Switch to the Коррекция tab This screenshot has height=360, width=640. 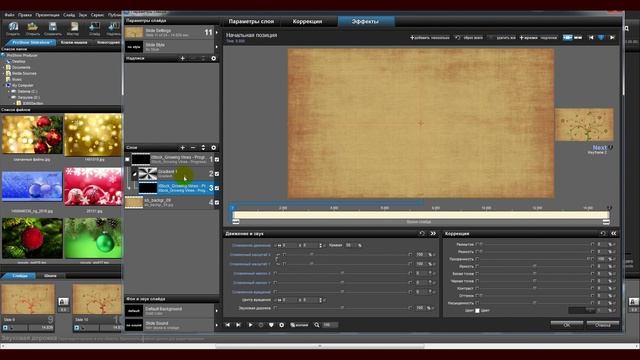tap(307, 21)
